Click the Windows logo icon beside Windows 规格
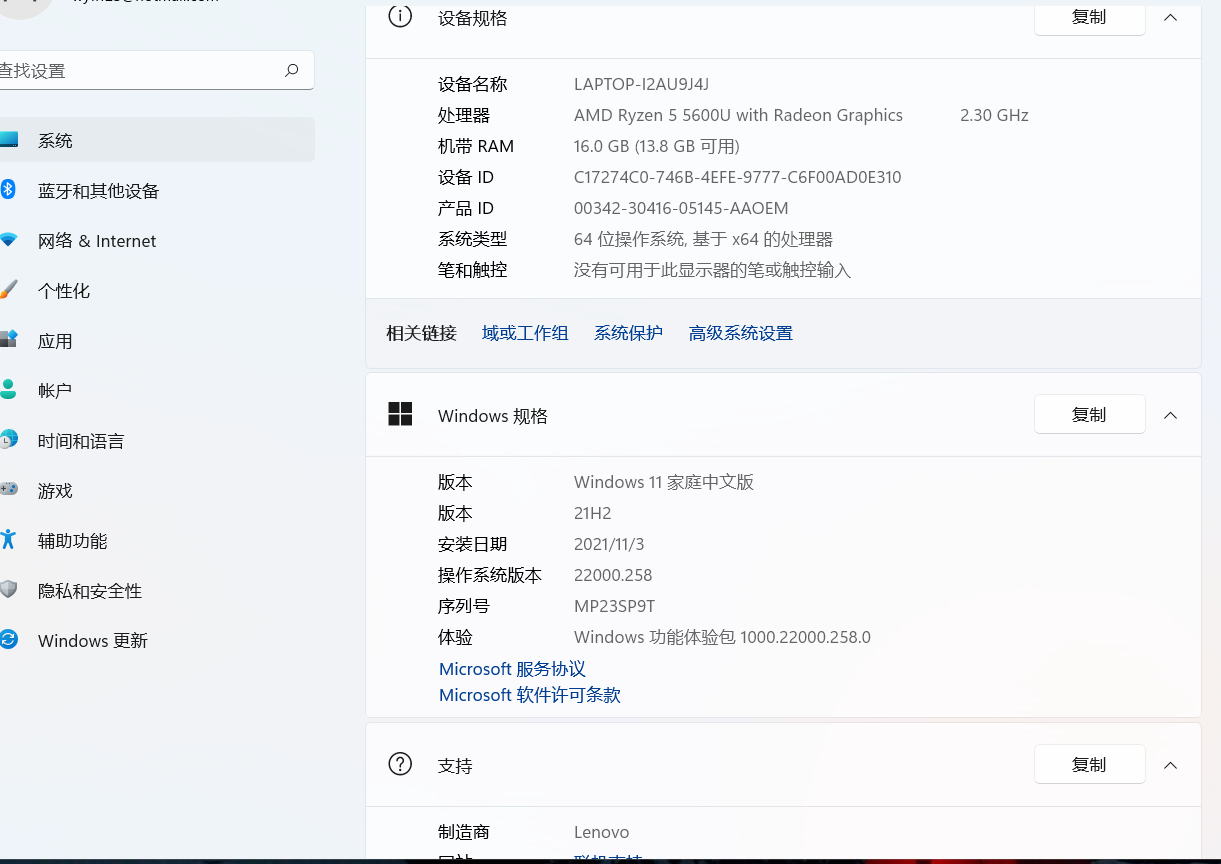Image resolution: width=1221 pixels, height=864 pixels. tap(400, 414)
